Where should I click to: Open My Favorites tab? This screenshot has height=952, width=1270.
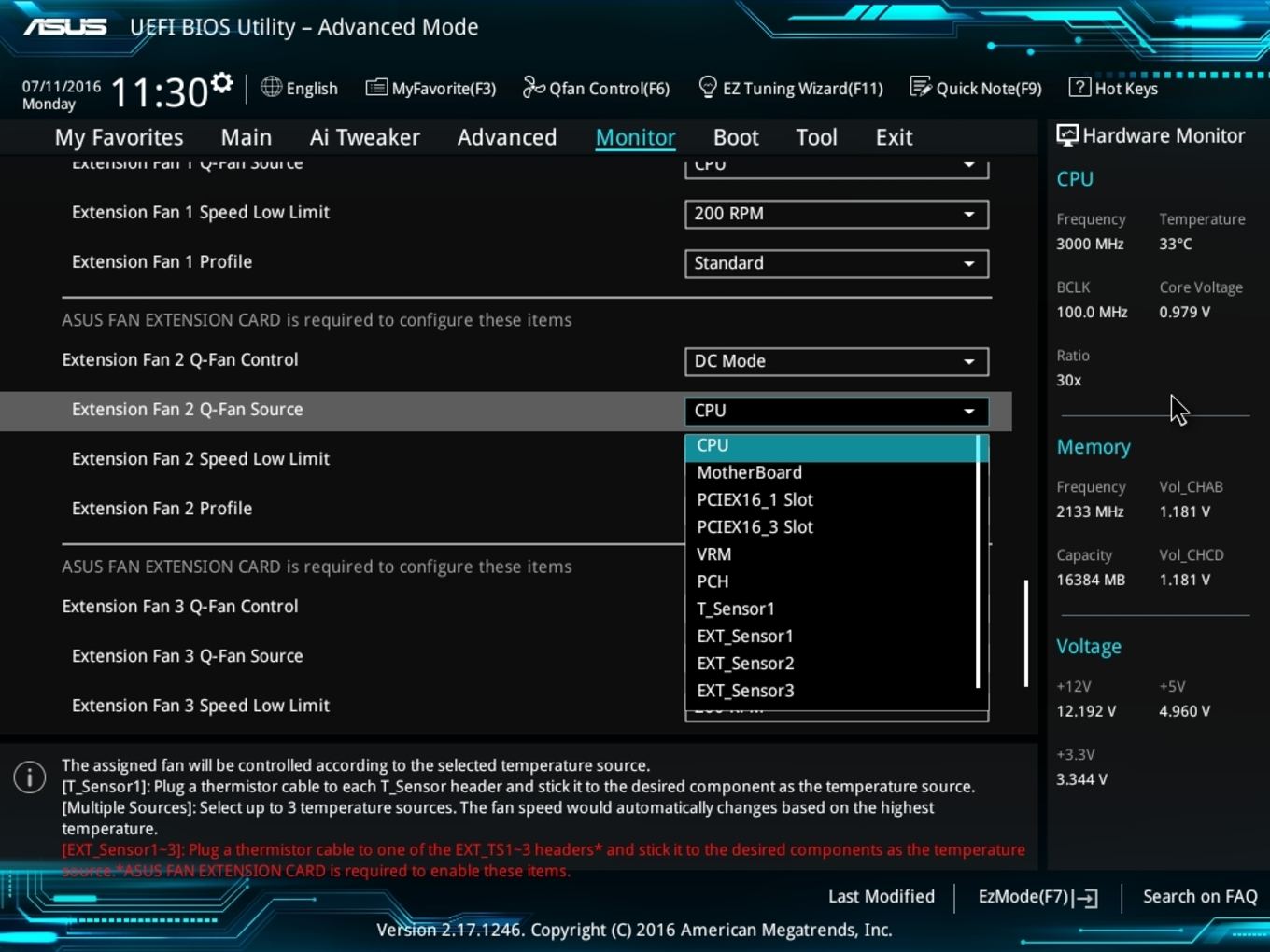pos(120,137)
